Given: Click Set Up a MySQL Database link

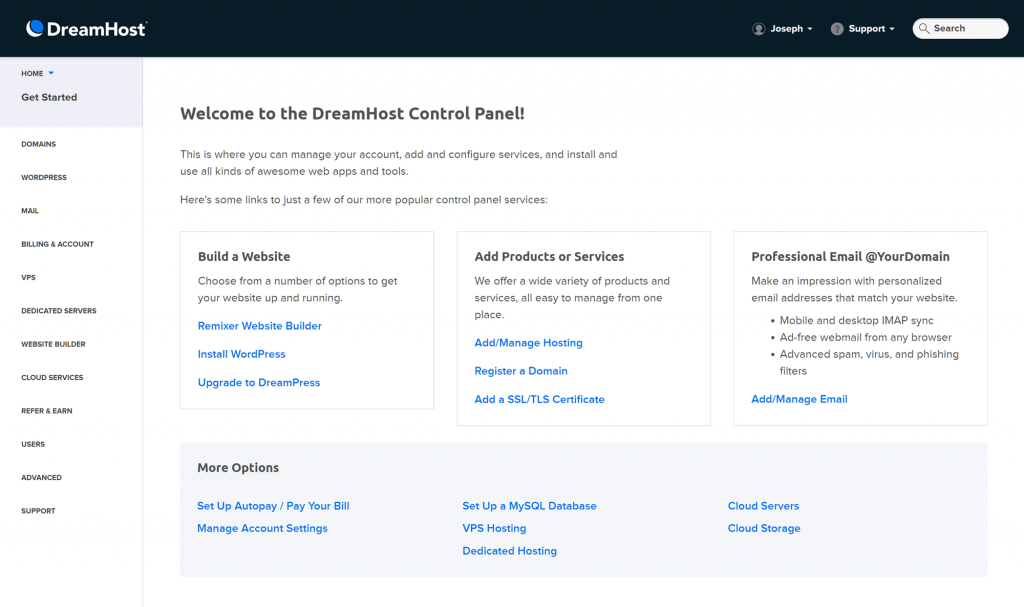Looking at the screenshot, I should [x=530, y=506].
